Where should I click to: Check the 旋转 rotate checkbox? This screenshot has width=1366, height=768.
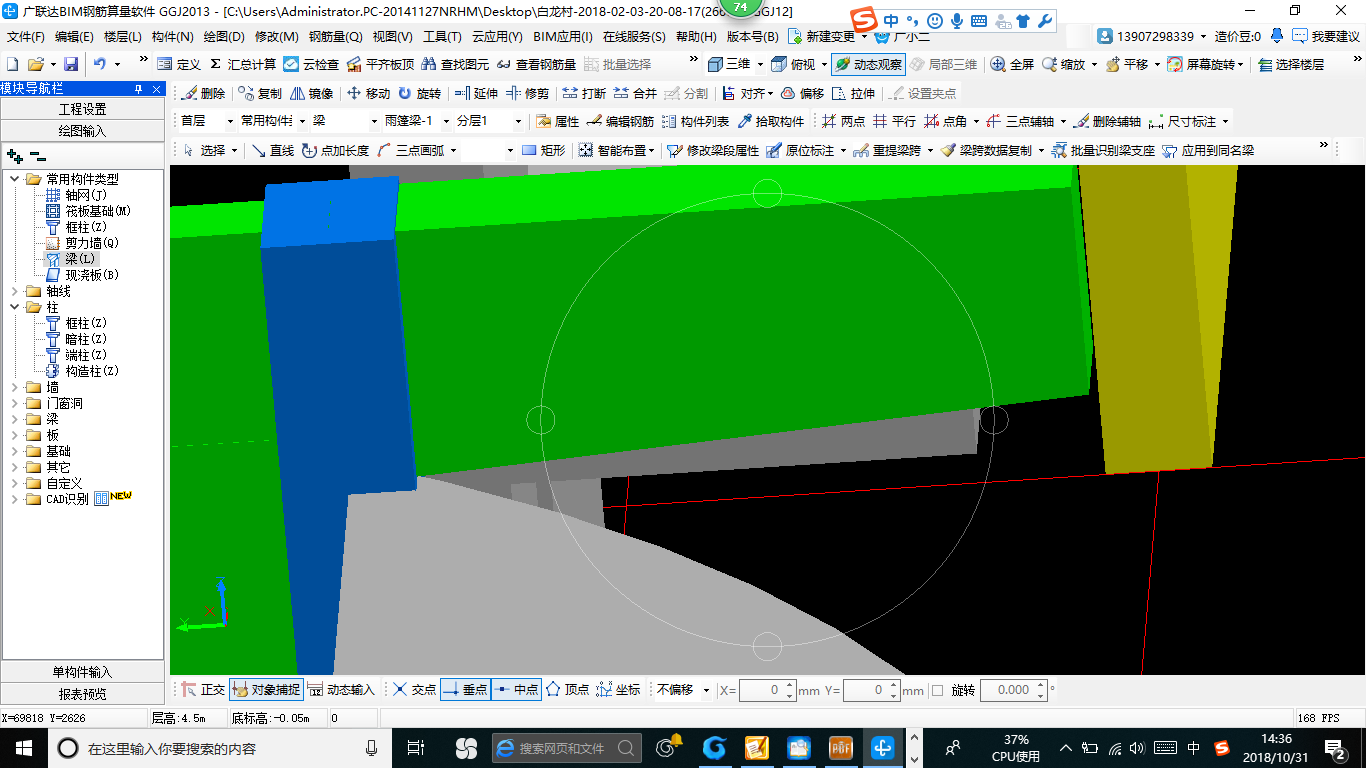pyautogui.click(x=937, y=690)
